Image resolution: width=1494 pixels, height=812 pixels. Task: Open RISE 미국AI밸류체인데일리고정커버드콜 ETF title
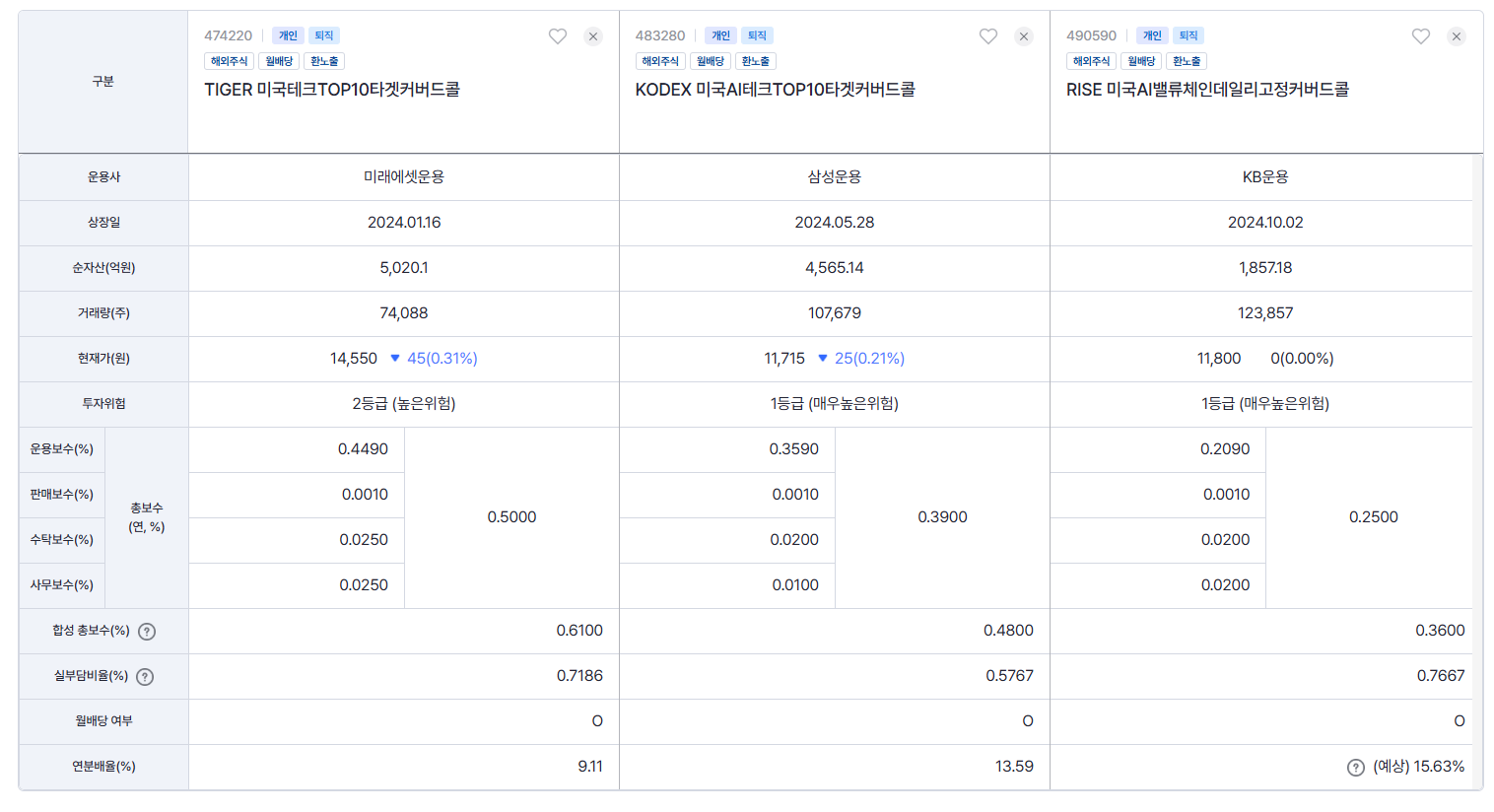tap(1207, 90)
